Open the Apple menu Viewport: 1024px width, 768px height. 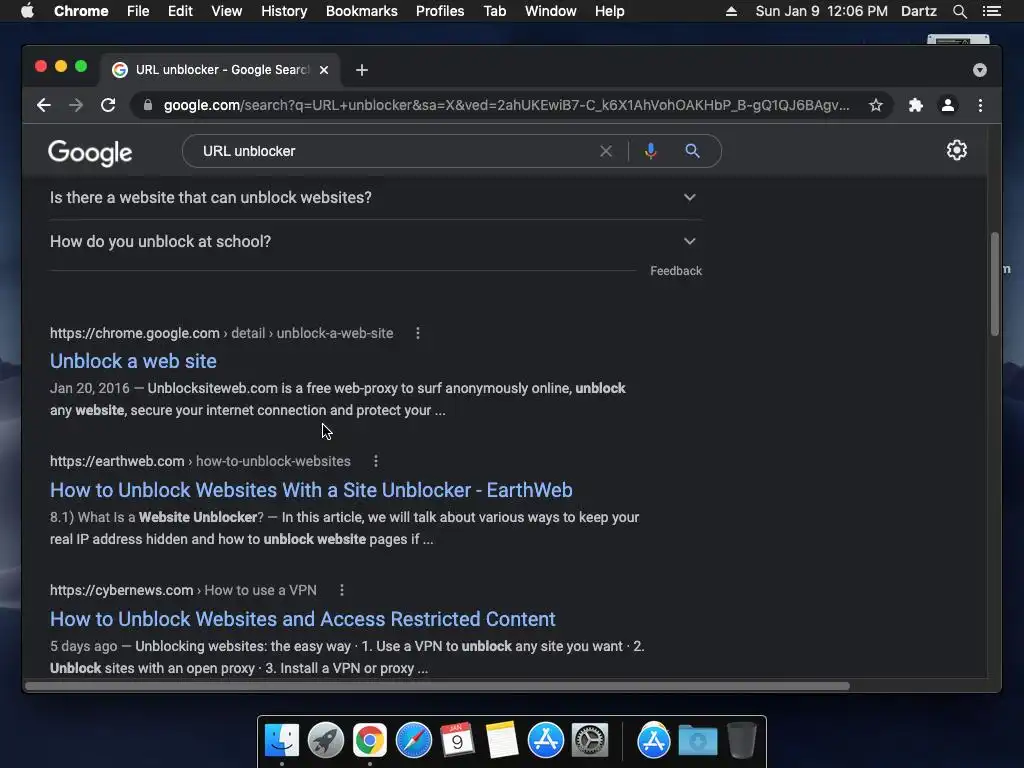pos(27,11)
